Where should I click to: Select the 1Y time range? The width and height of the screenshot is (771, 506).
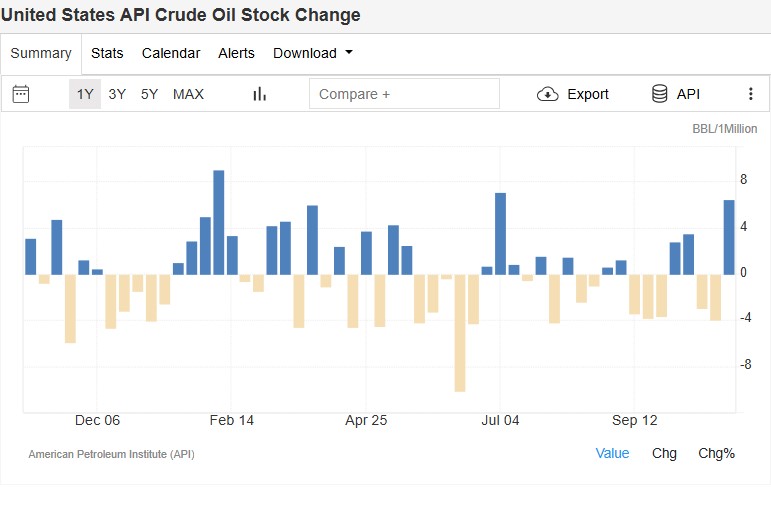coord(85,94)
